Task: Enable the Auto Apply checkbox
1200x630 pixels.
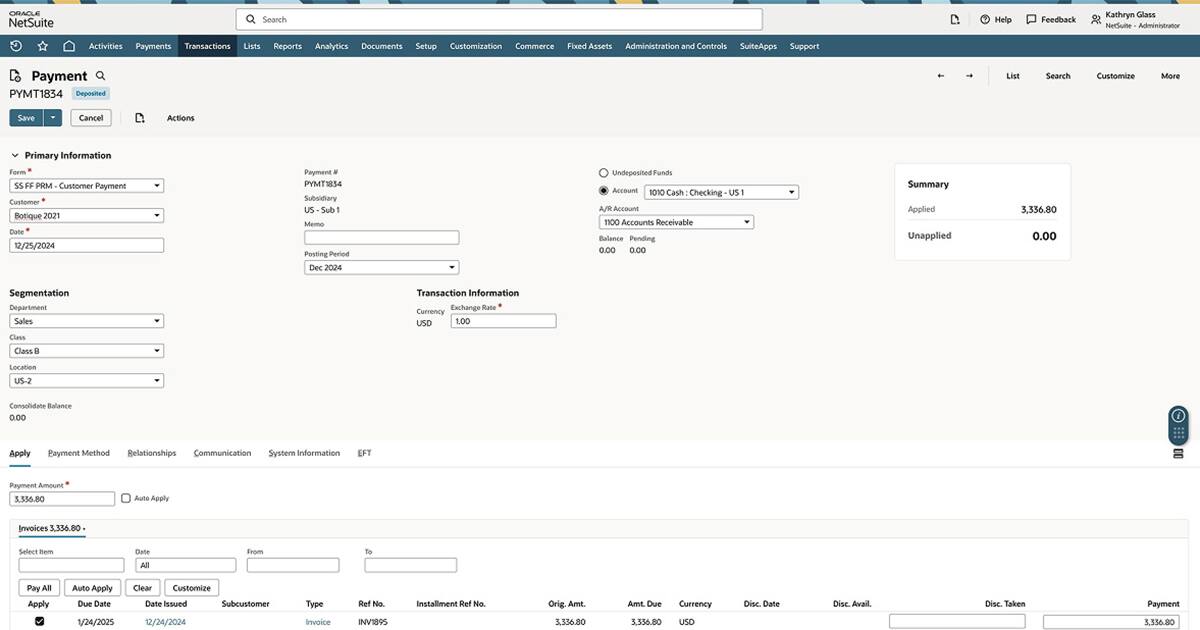Action: coord(126,498)
